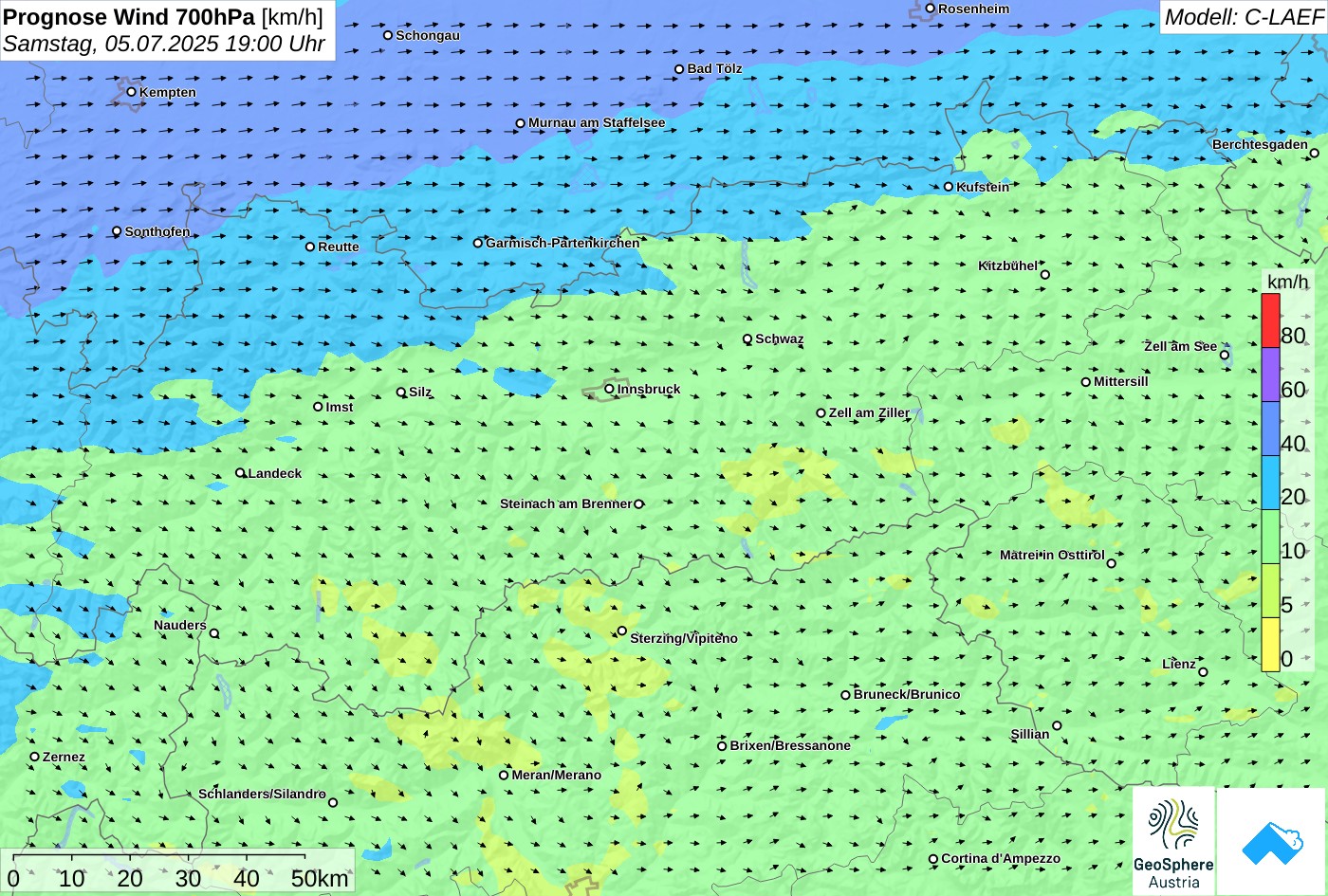Screen dimensions: 1328x896
Task: Click the 5 value on the wind legend
Action: (x=1286, y=605)
